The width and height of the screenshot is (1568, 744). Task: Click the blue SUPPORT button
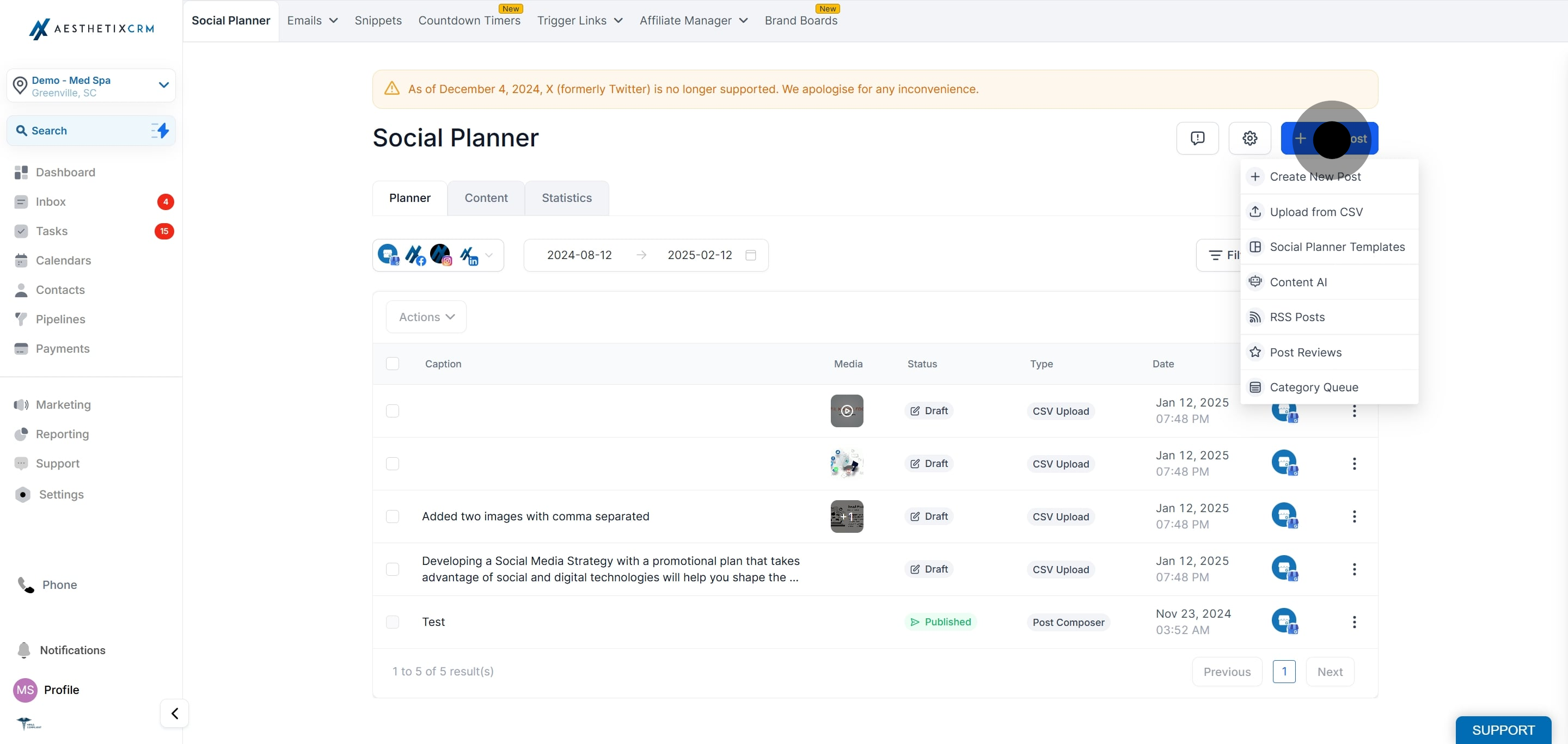pyautogui.click(x=1503, y=729)
